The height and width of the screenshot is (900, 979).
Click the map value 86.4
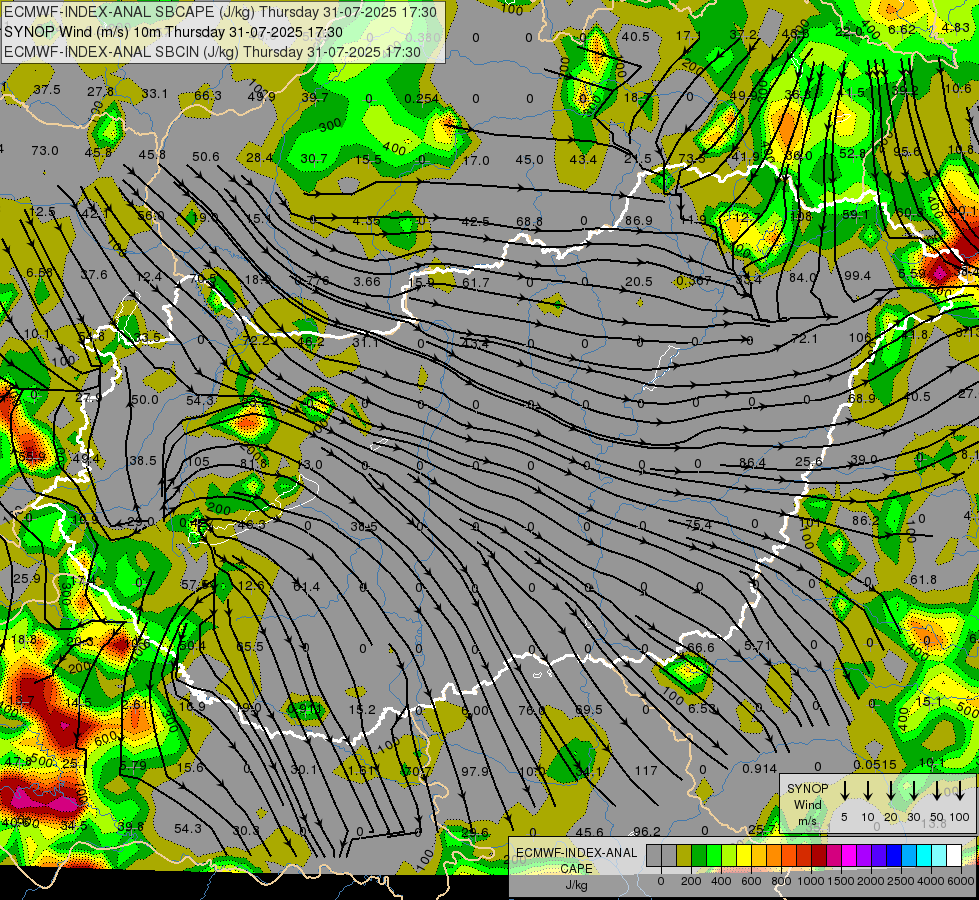752,463
